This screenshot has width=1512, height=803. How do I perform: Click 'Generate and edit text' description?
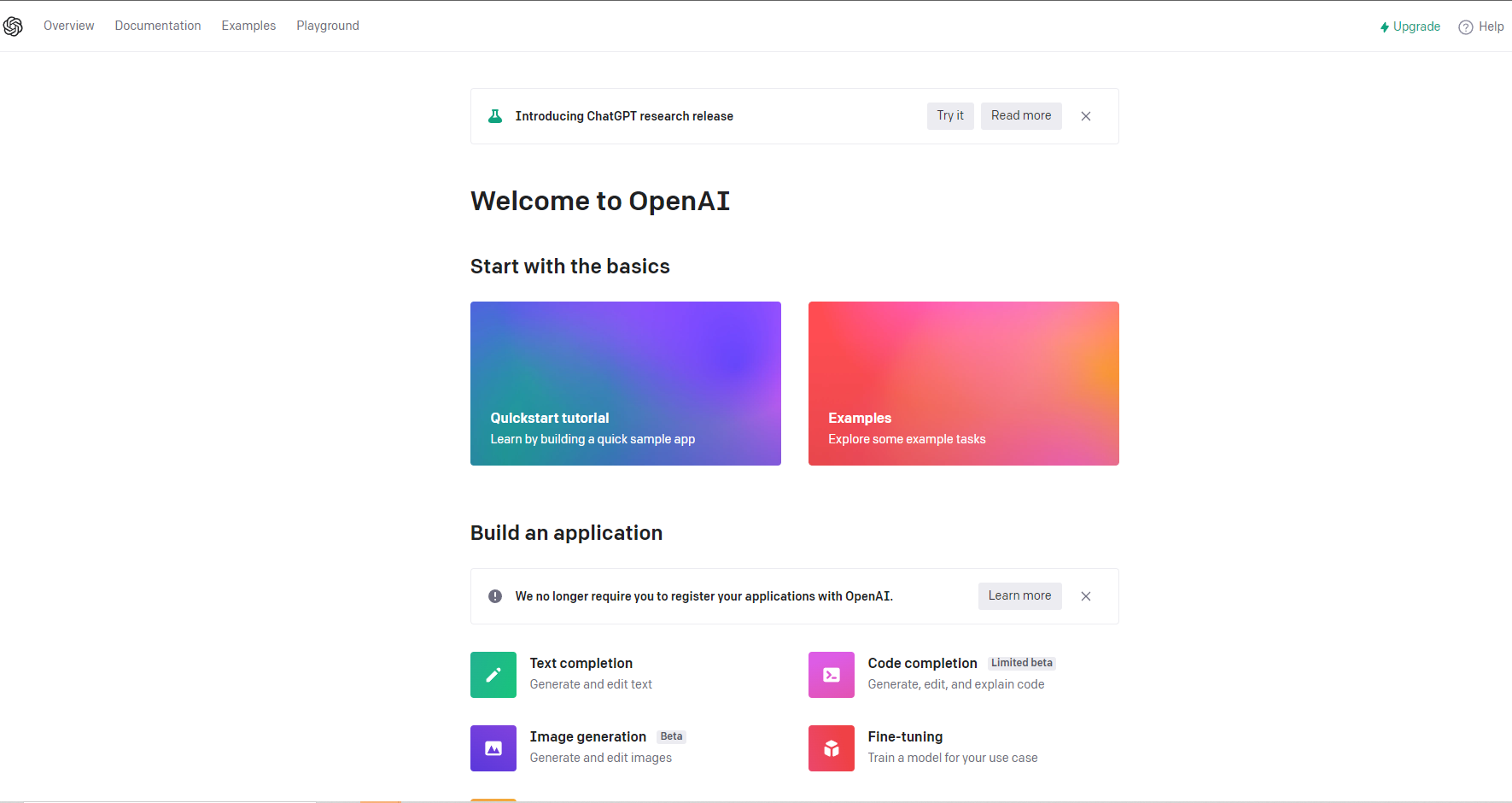[x=591, y=684]
